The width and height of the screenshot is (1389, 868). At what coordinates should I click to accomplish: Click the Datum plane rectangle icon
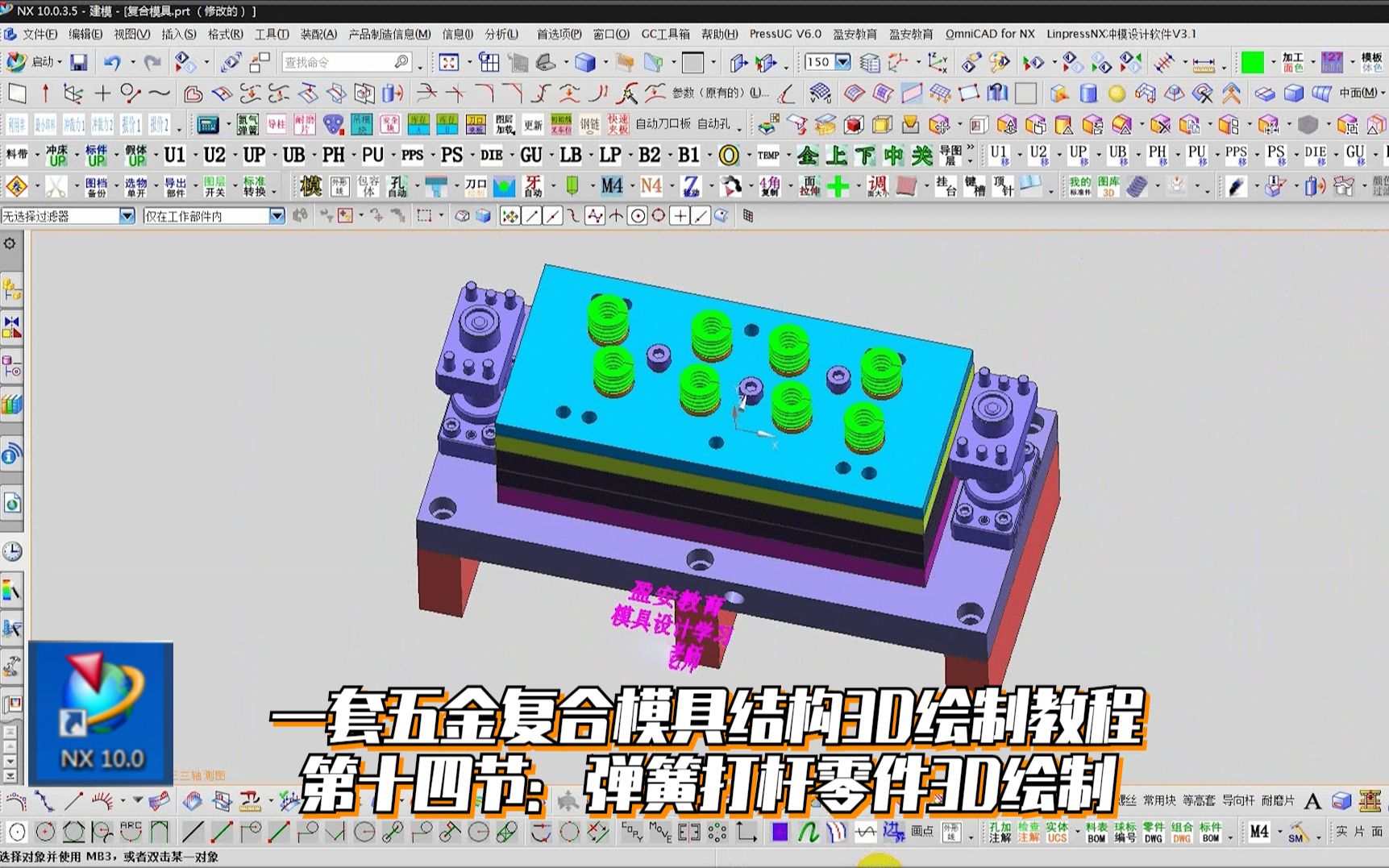tap(17, 93)
